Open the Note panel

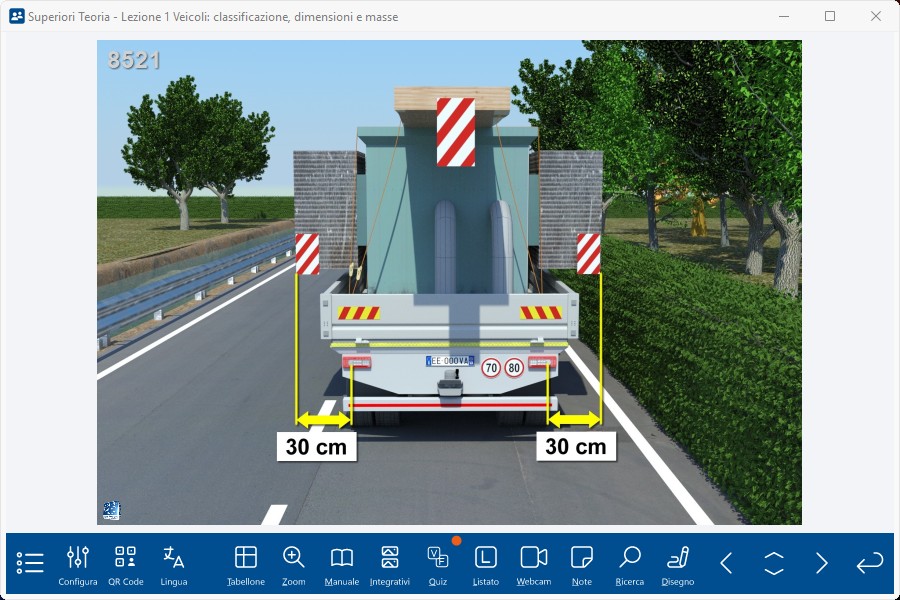[x=582, y=565]
